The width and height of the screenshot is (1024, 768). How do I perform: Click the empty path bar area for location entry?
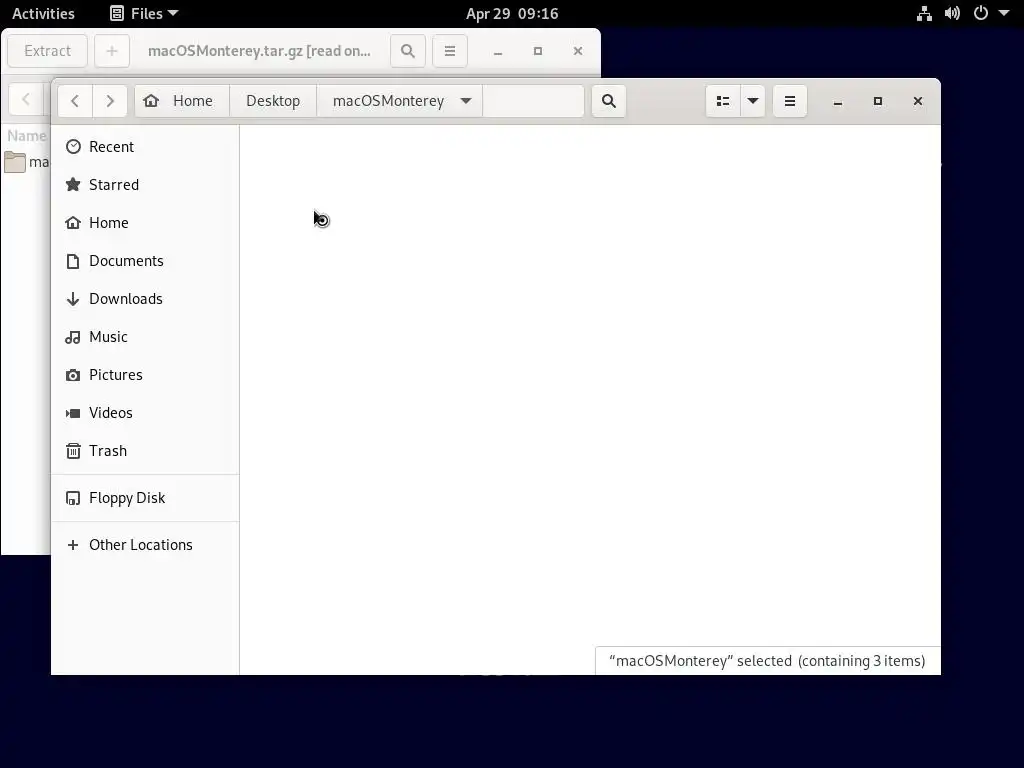[x=533, y=101]
